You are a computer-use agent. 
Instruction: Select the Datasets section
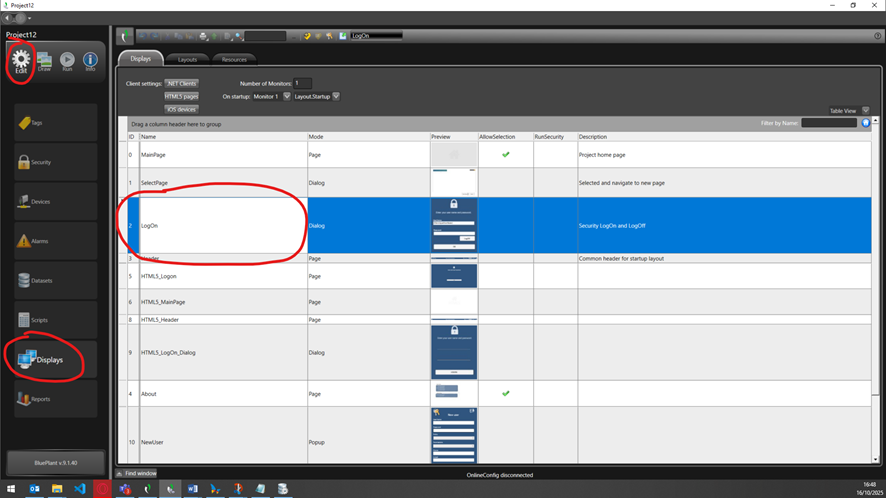(x=54, y=280)
